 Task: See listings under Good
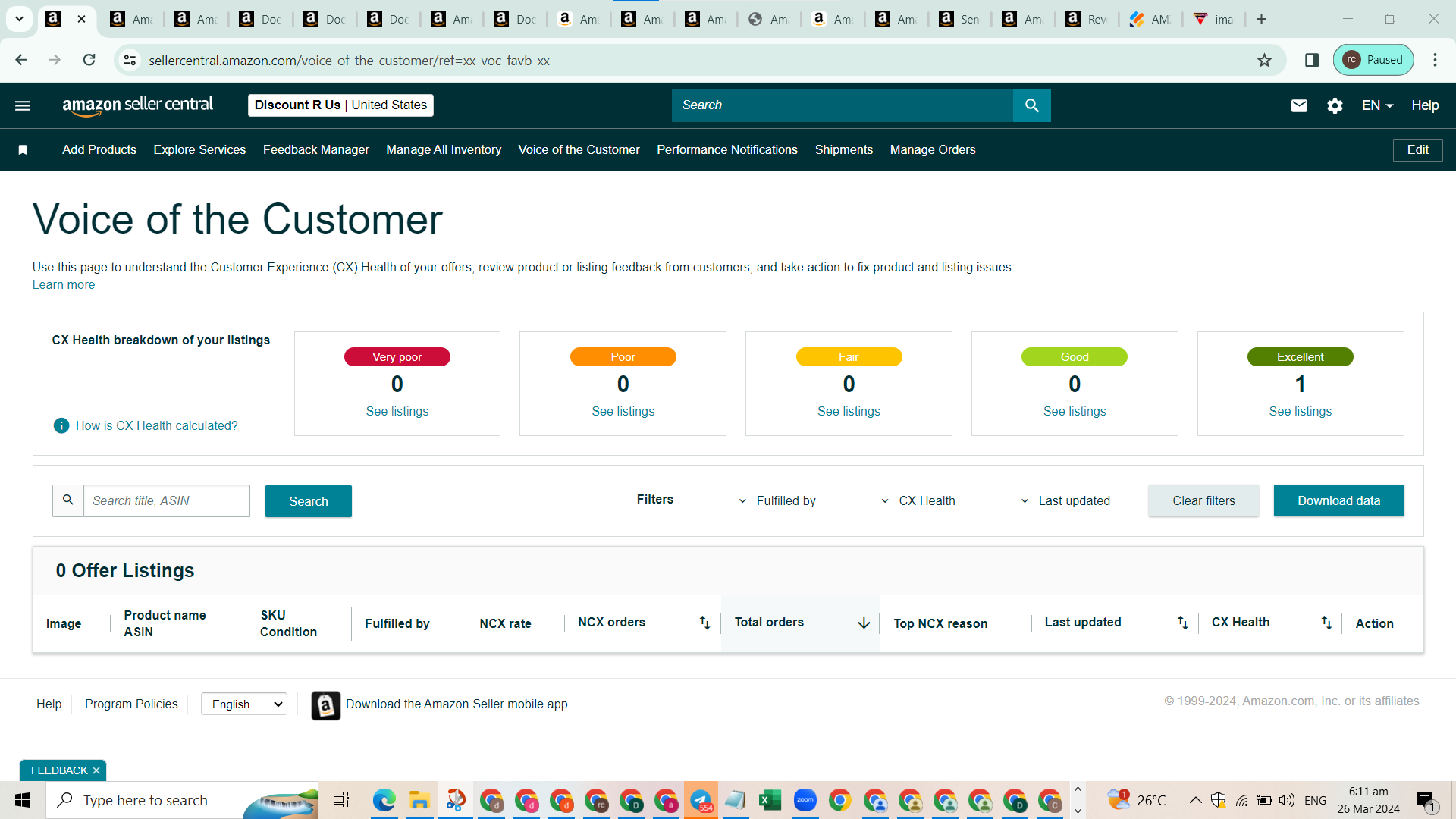tap(1075, 412)
